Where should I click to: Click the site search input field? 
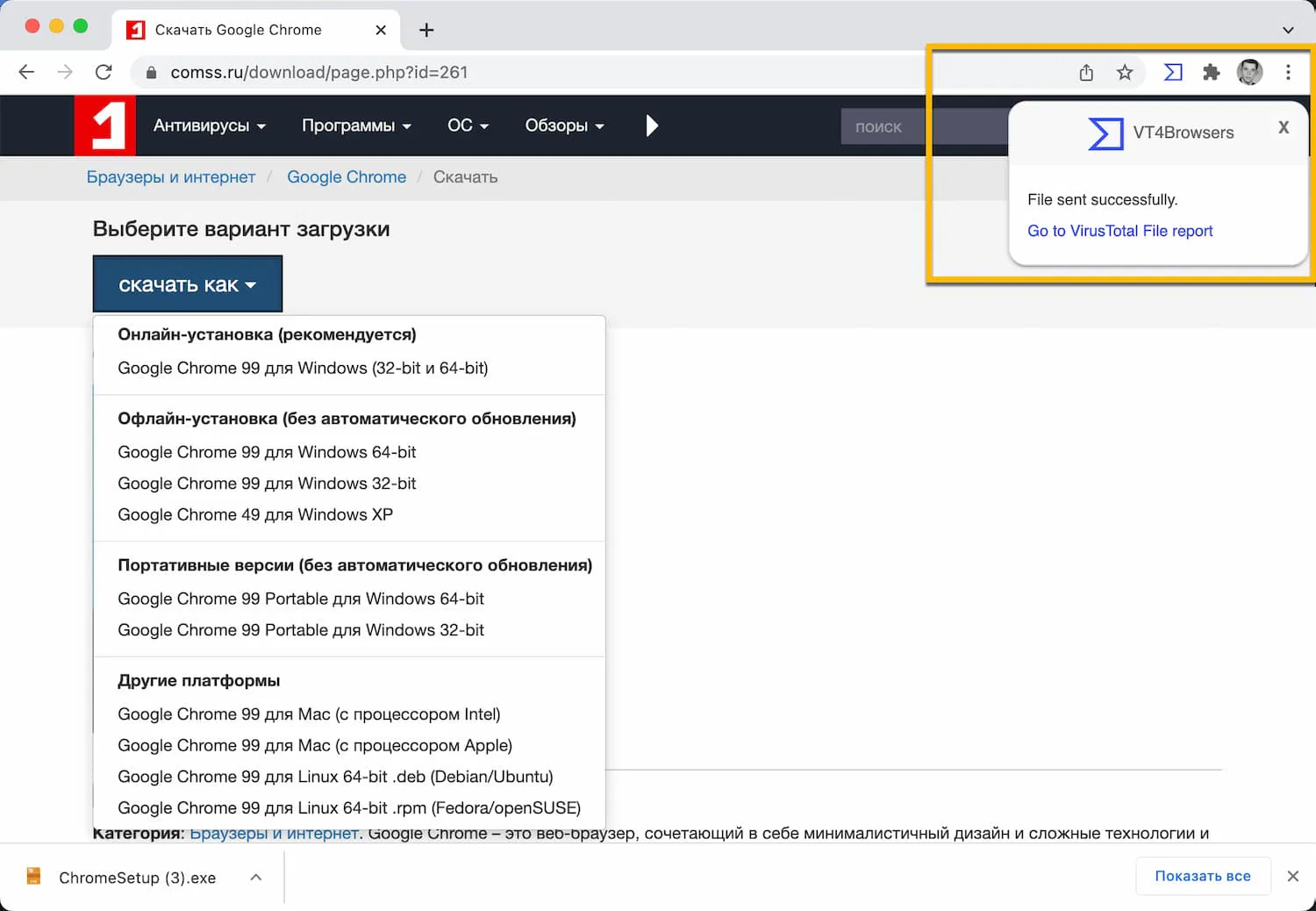(x=921, y=126)
